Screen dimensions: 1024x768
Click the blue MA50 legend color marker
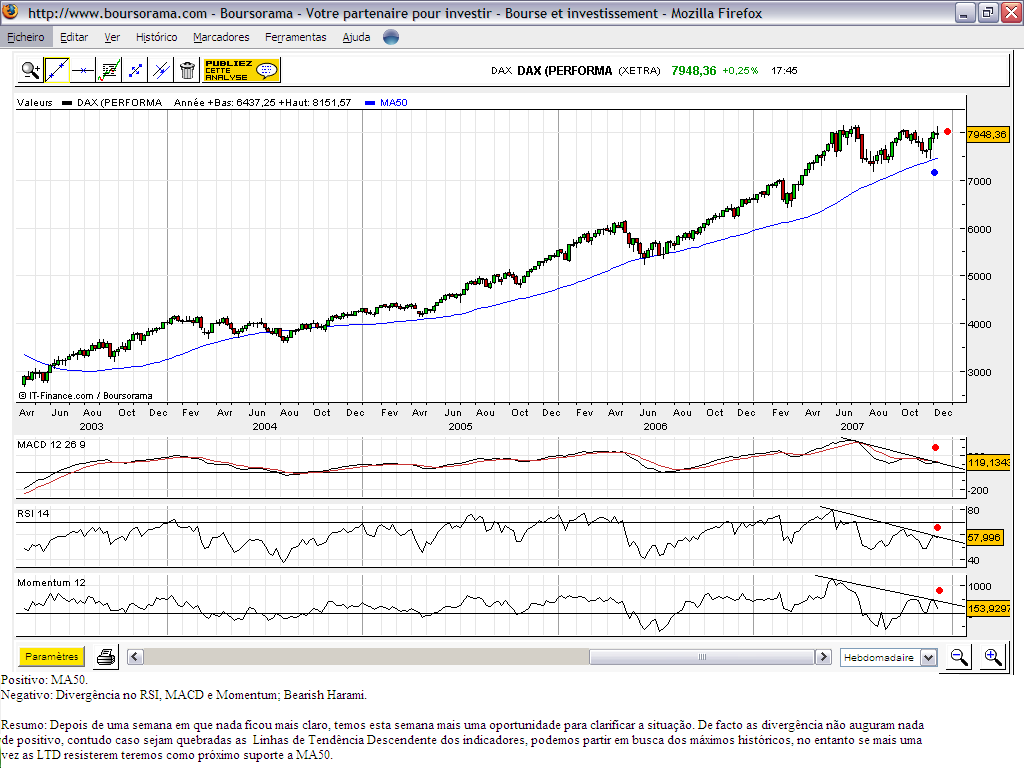point(370,103)
